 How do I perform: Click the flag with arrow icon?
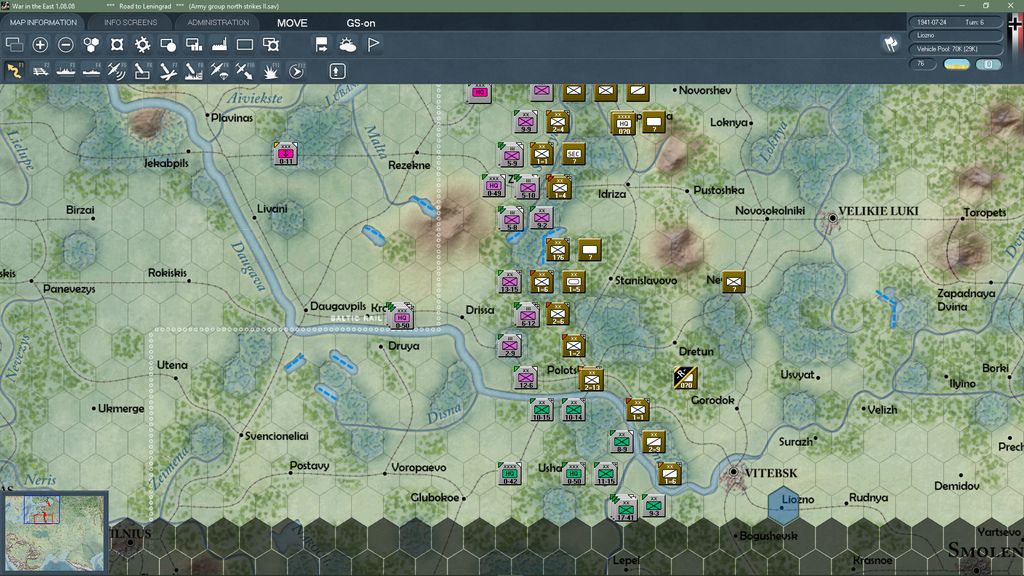(321, 44)
